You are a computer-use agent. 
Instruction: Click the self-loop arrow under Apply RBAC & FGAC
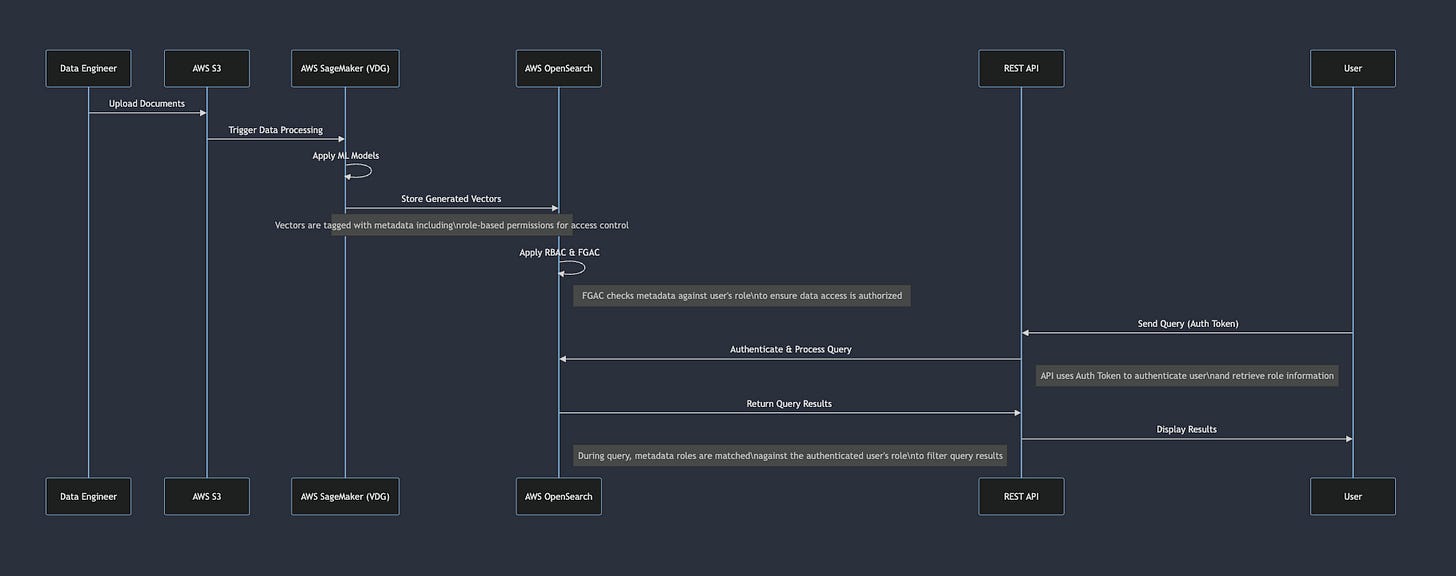pos(573,268)
